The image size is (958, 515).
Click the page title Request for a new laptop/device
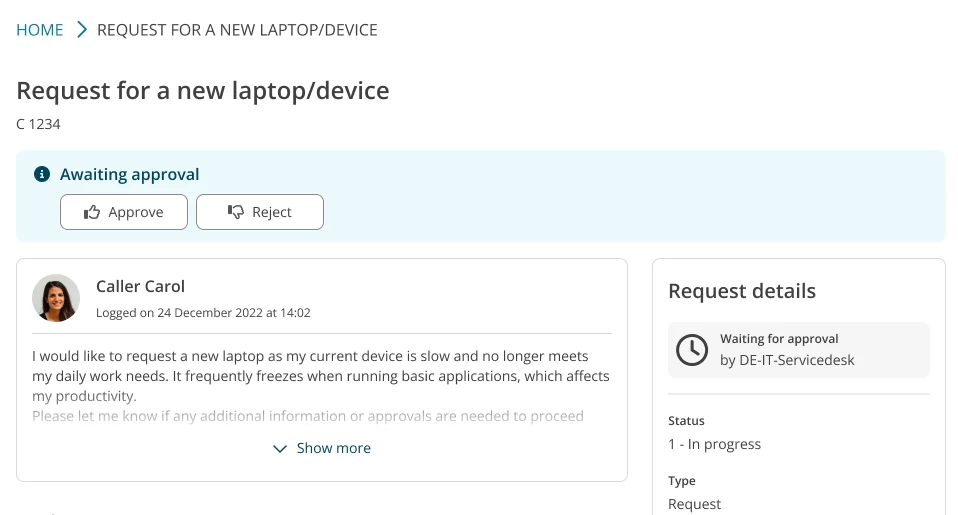pyautogui.click(x=203, y=91)
